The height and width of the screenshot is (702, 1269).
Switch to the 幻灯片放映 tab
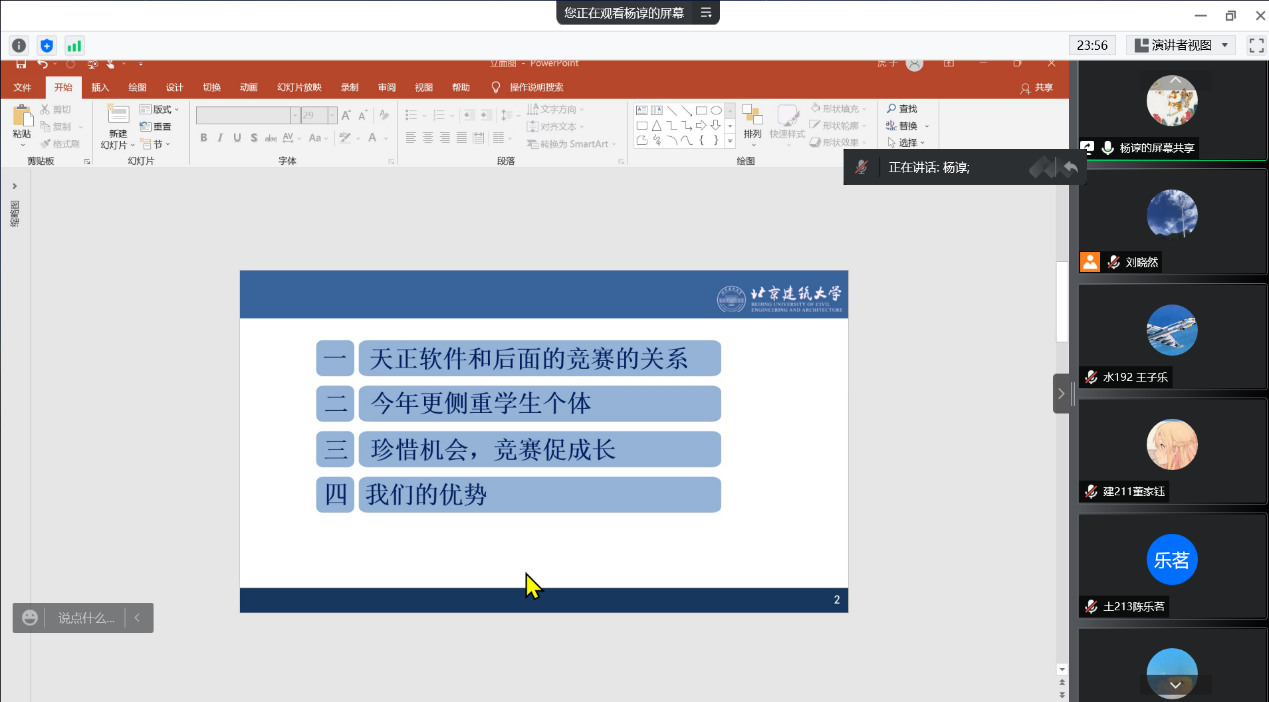(x=299, y=87)
